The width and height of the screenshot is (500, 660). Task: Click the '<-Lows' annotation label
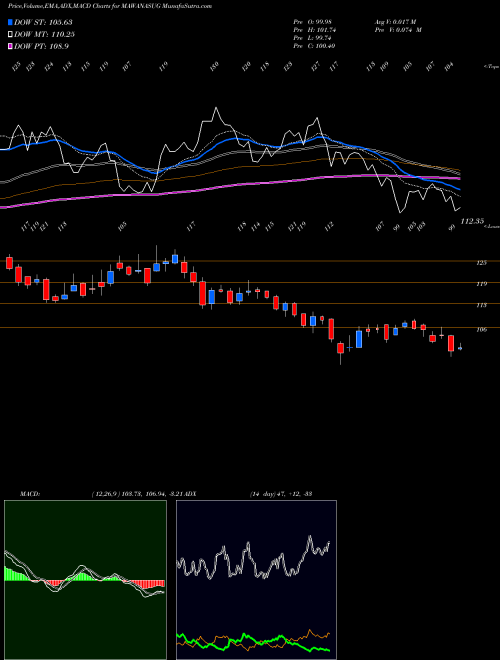pyautogui.click(x=491, y=226)
